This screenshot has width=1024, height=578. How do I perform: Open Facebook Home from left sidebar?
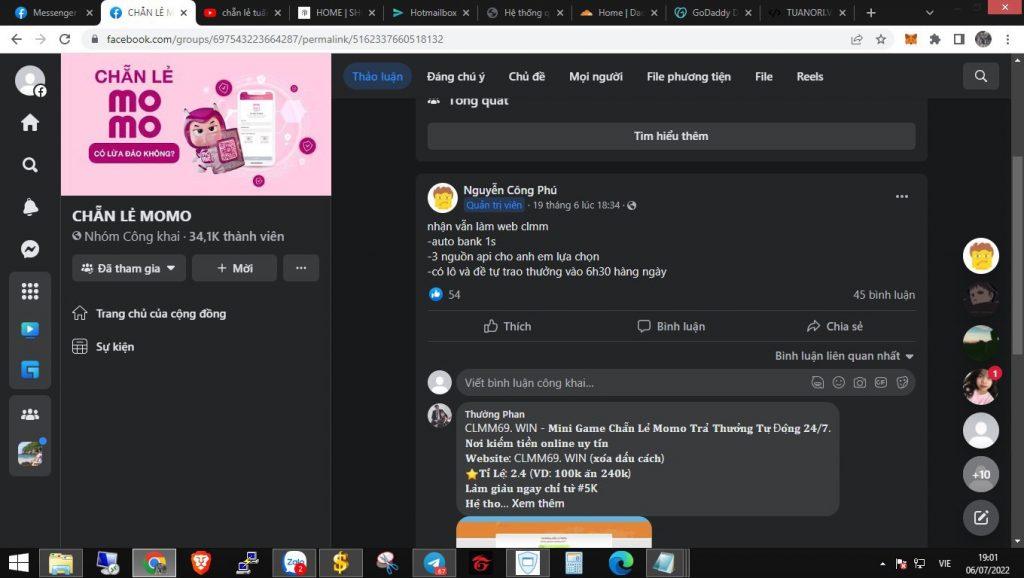click(x=30, y=123)
